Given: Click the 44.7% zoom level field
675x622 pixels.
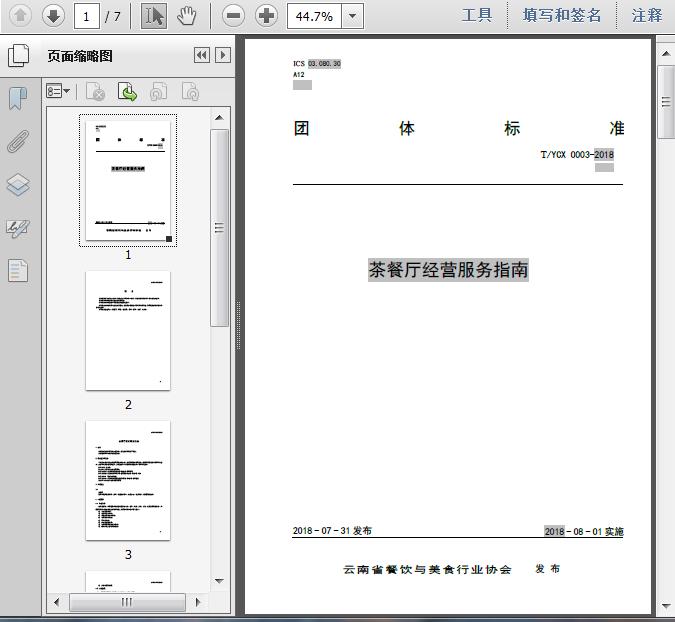Looking at the screenshot, I should coord(314,16).
